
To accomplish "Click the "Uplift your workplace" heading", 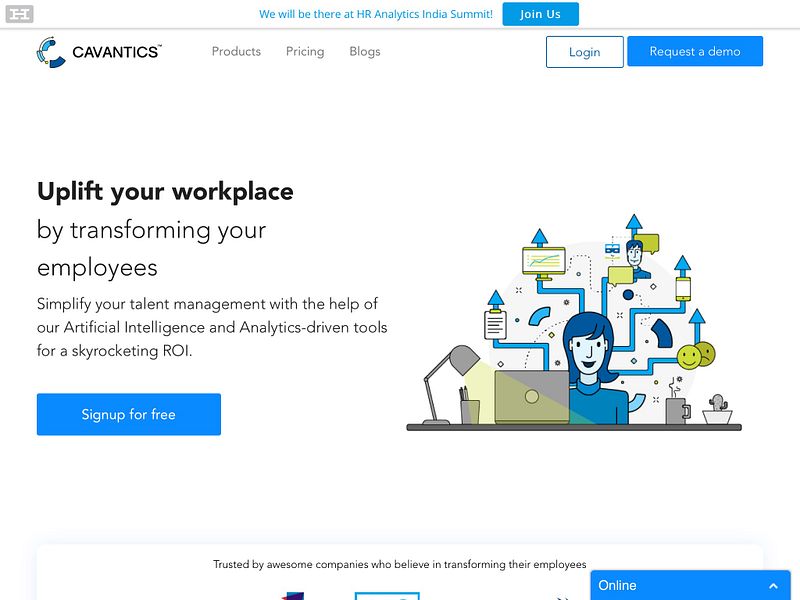I will pos(165,192).
